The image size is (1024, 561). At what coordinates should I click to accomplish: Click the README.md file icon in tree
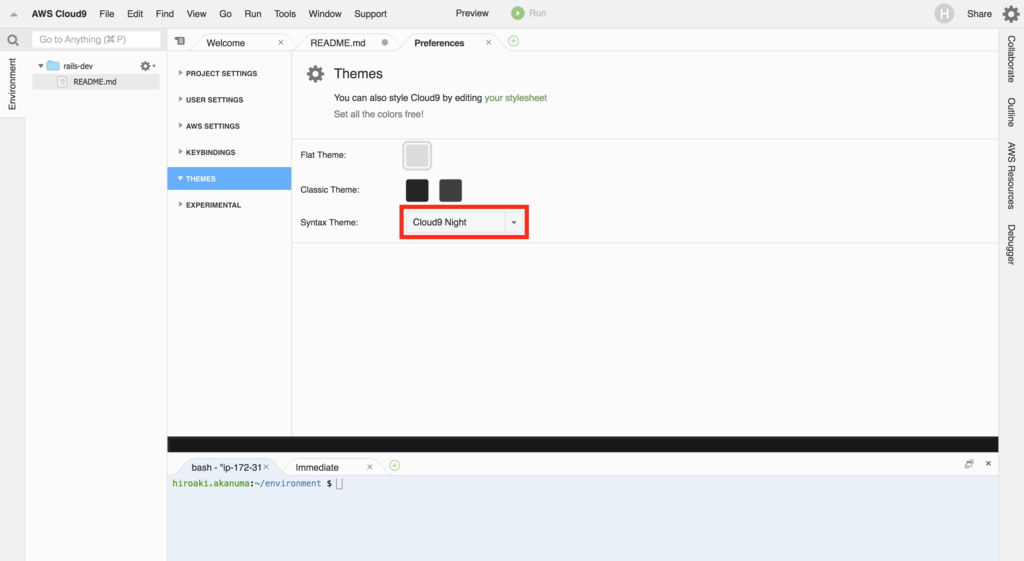coord(62,82)
